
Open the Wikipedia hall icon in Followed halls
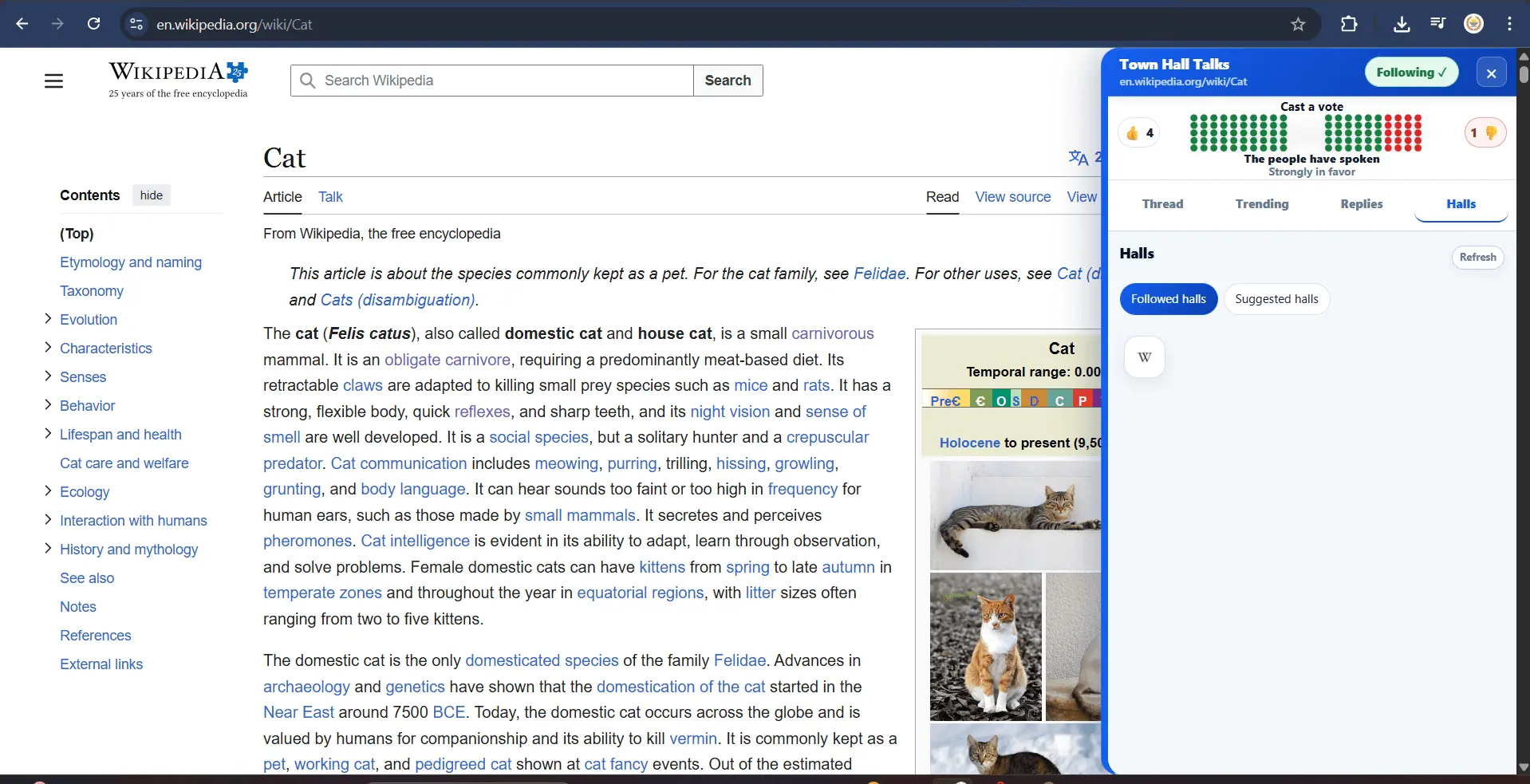1145,357
